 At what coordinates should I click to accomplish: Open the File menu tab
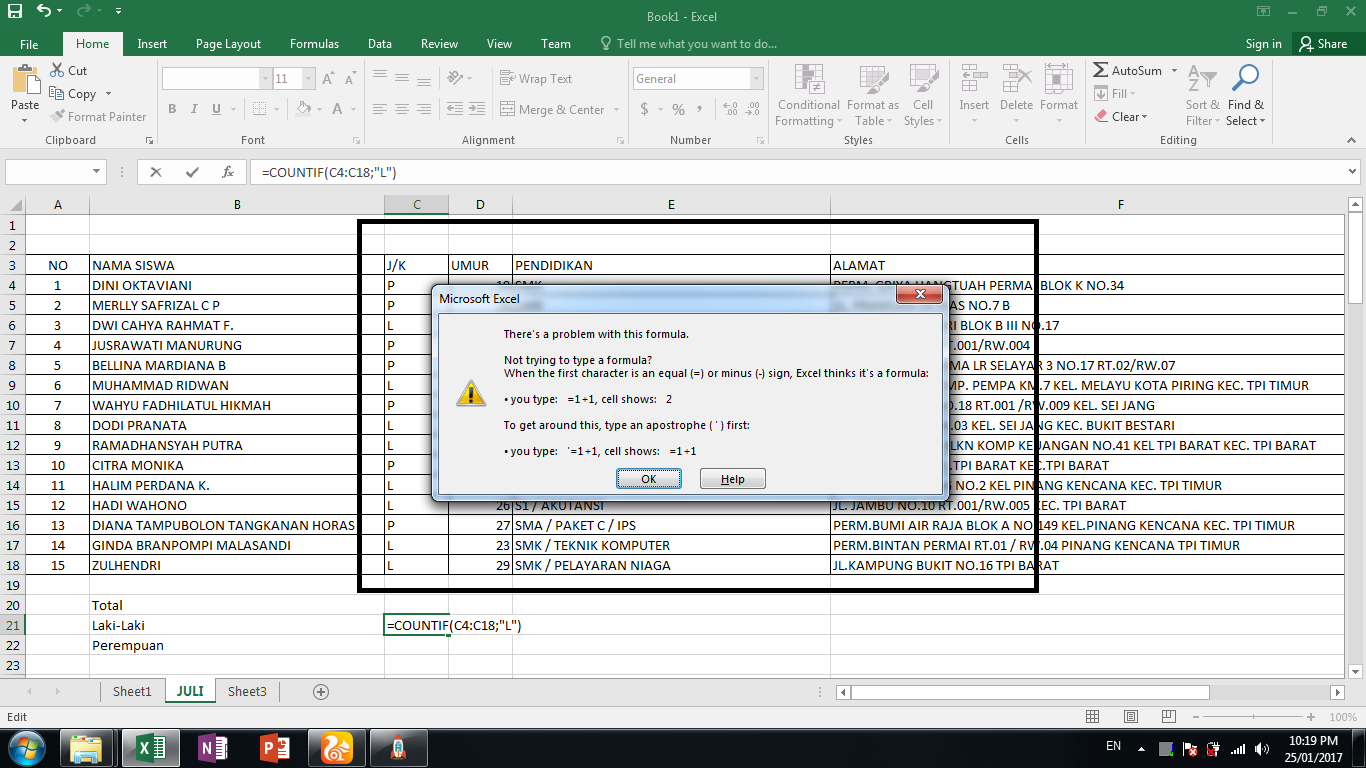(x=29, y=44)
